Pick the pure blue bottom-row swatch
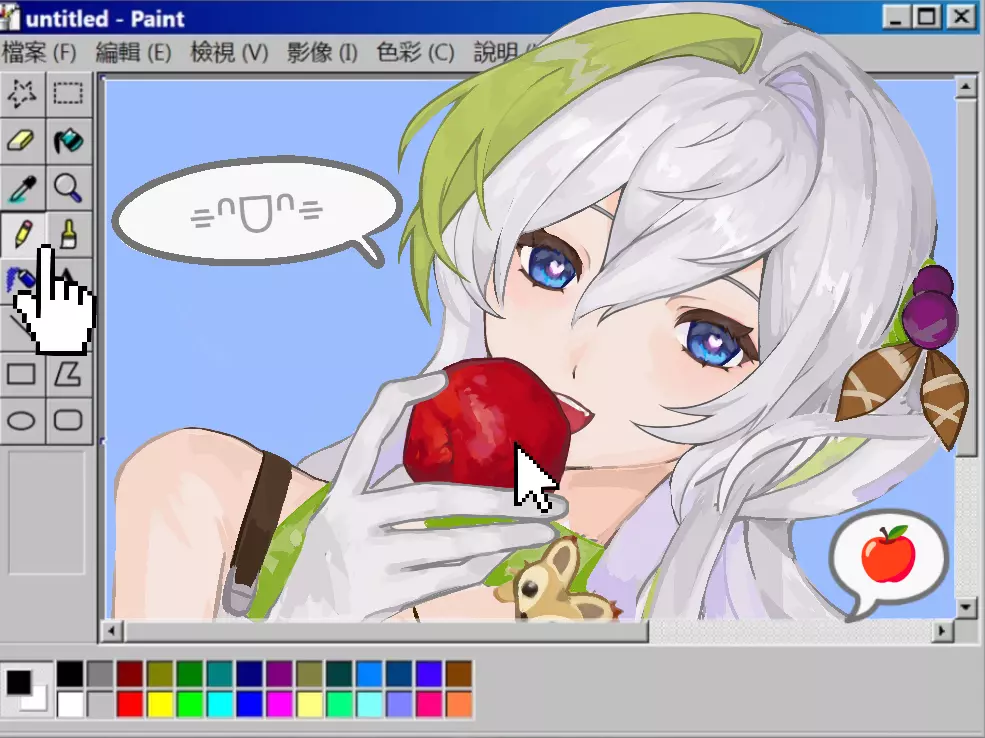 249,704
